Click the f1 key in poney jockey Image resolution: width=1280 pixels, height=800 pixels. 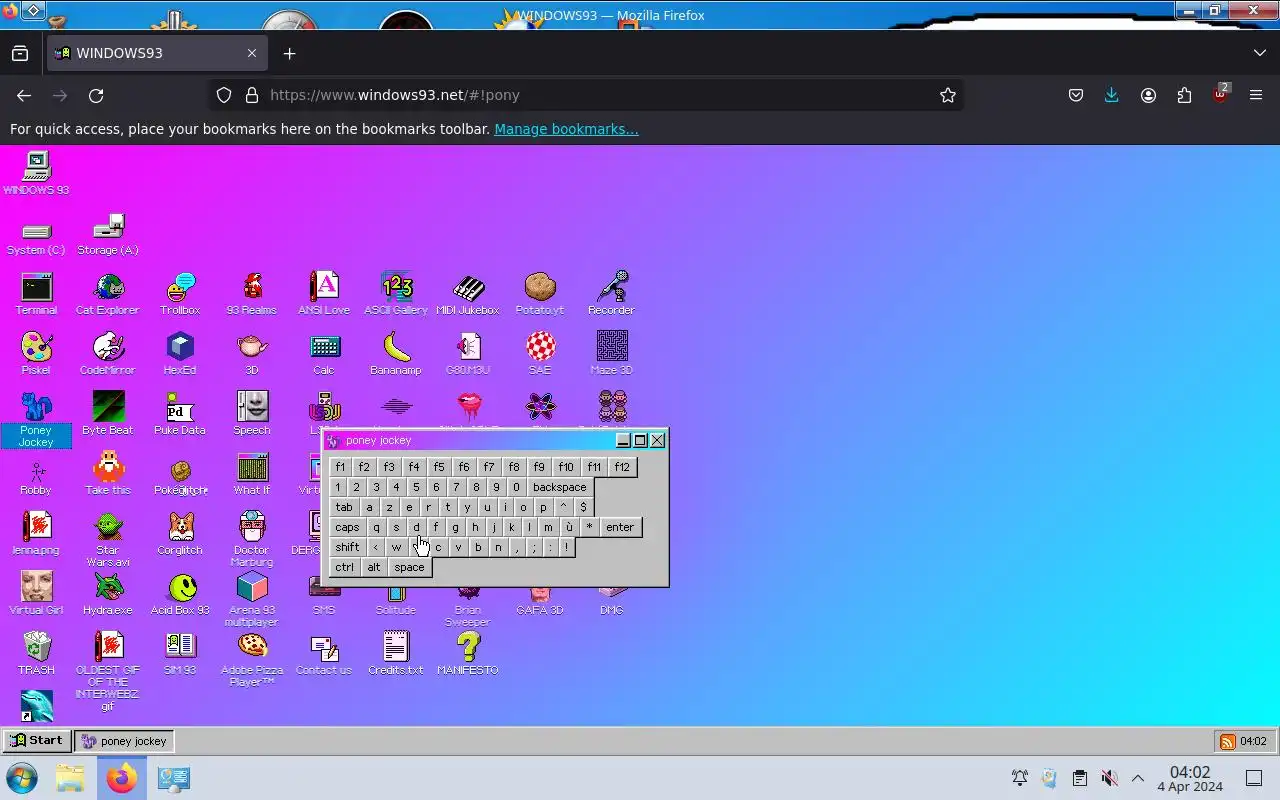point(340,467)
